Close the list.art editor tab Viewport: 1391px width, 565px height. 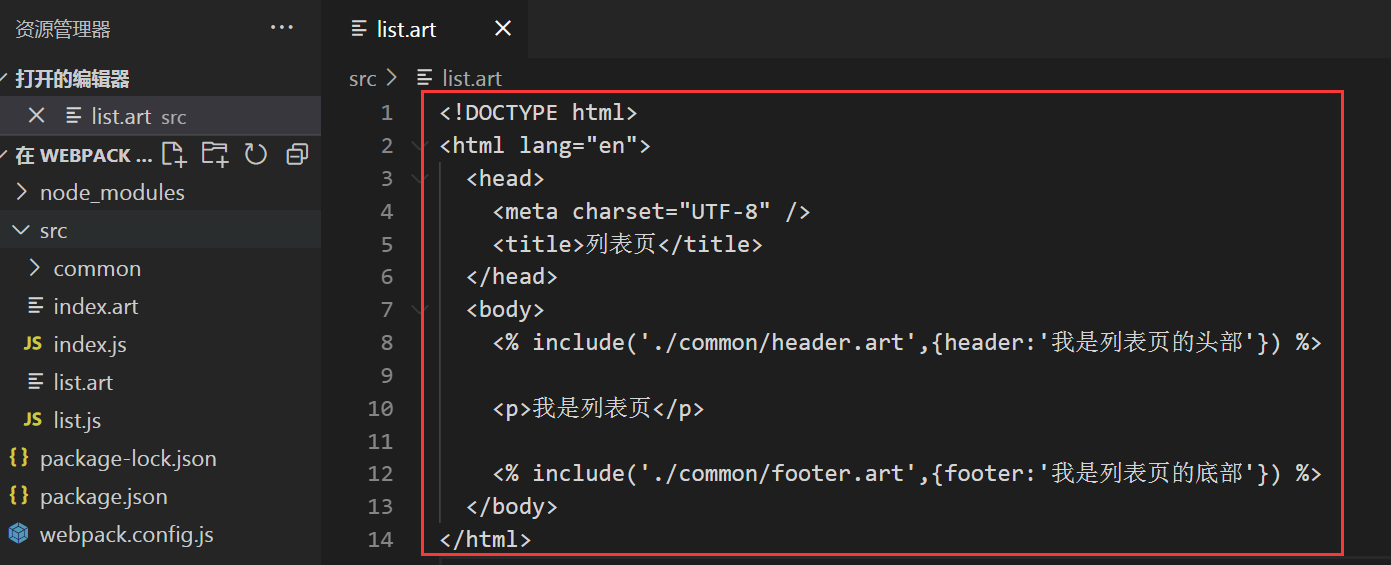(503, 29)
